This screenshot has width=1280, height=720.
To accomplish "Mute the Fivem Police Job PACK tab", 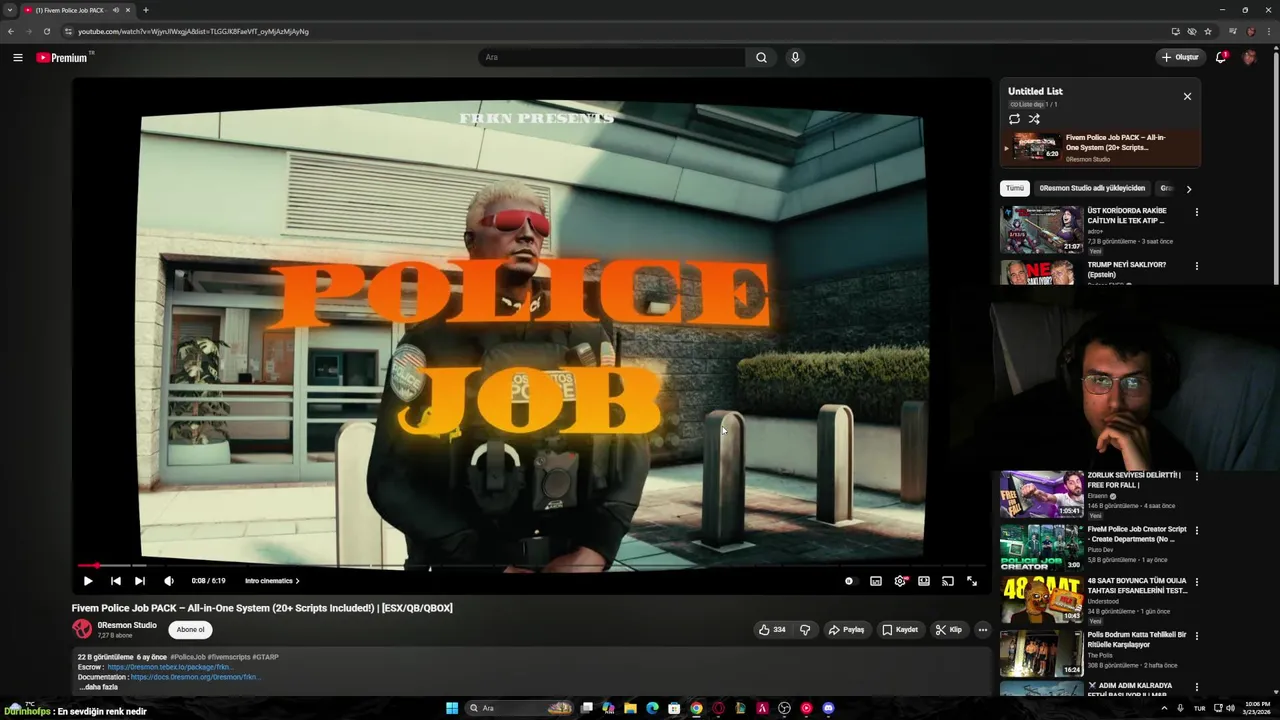I will point(116,10).
